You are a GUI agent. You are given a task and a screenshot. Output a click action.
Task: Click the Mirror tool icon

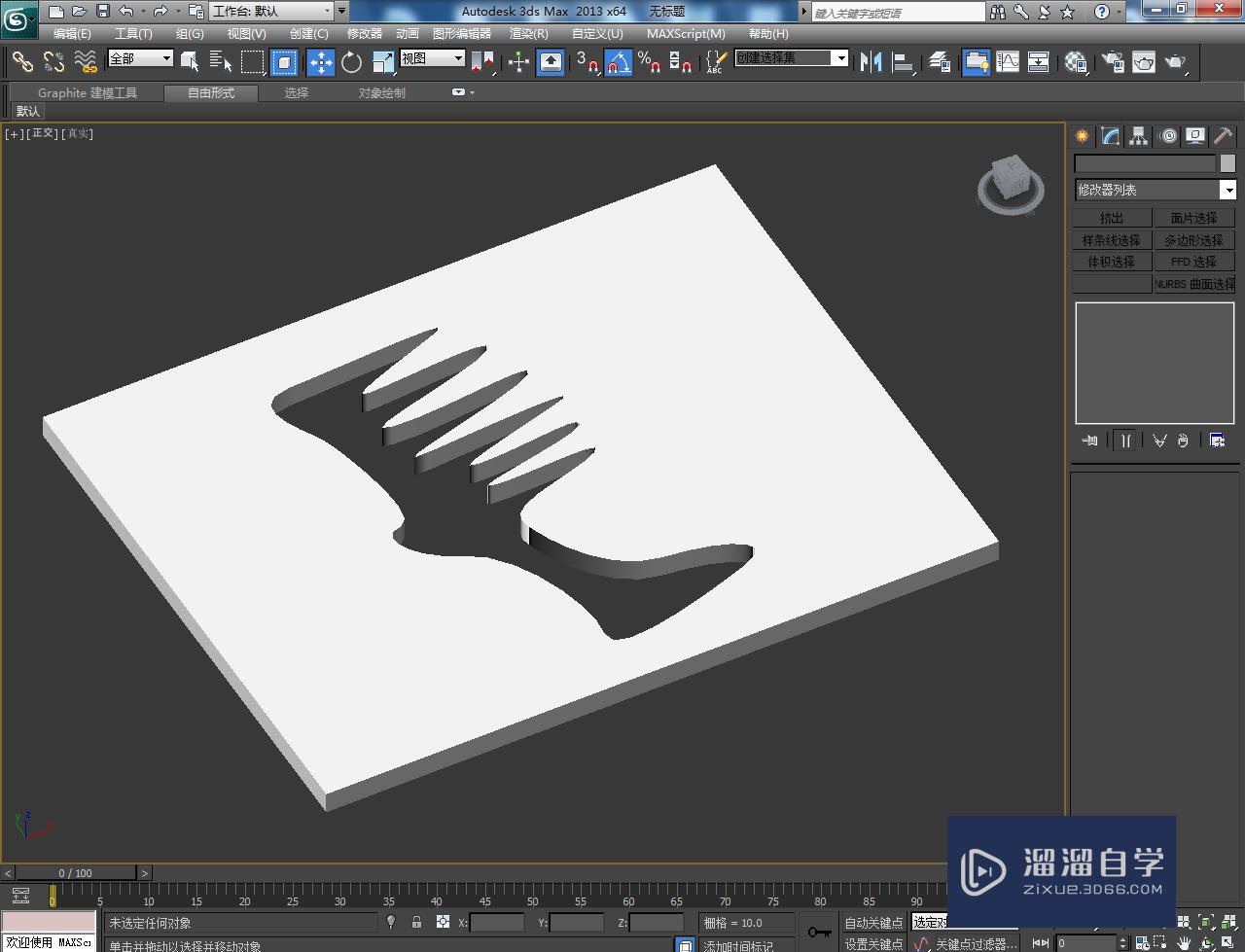(x=871, y=62)
